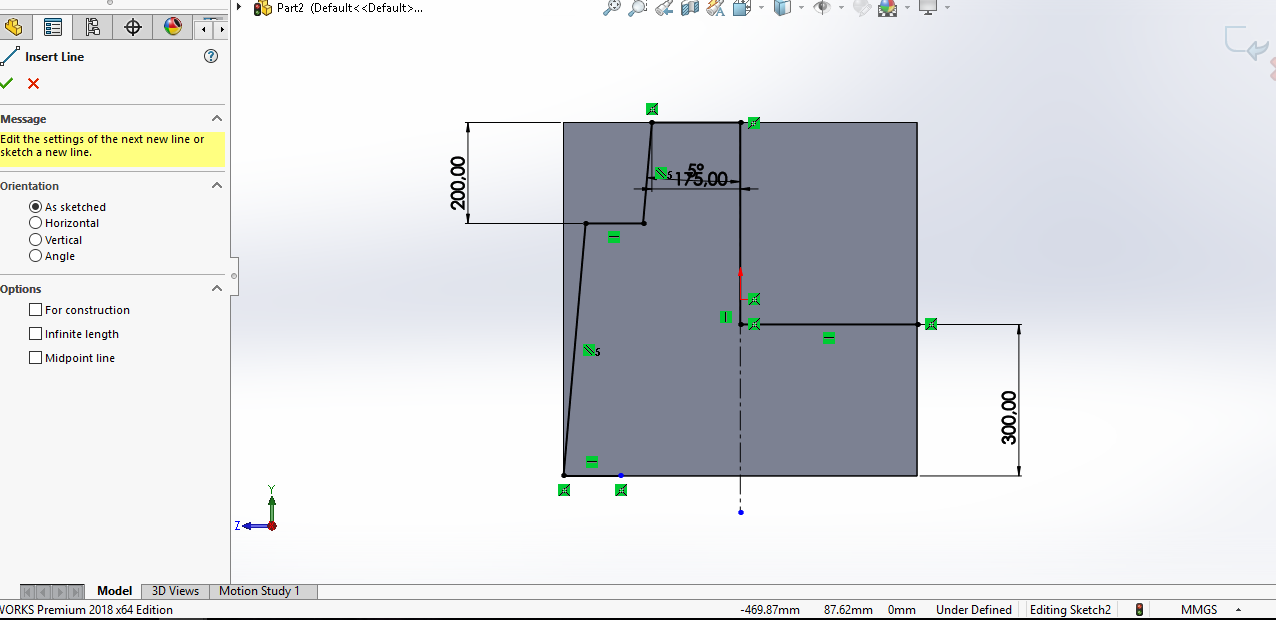The width and height of the screenshot is (1276, 620).
Task: Click the 200,00 dimension text
Action: point(459,183)
